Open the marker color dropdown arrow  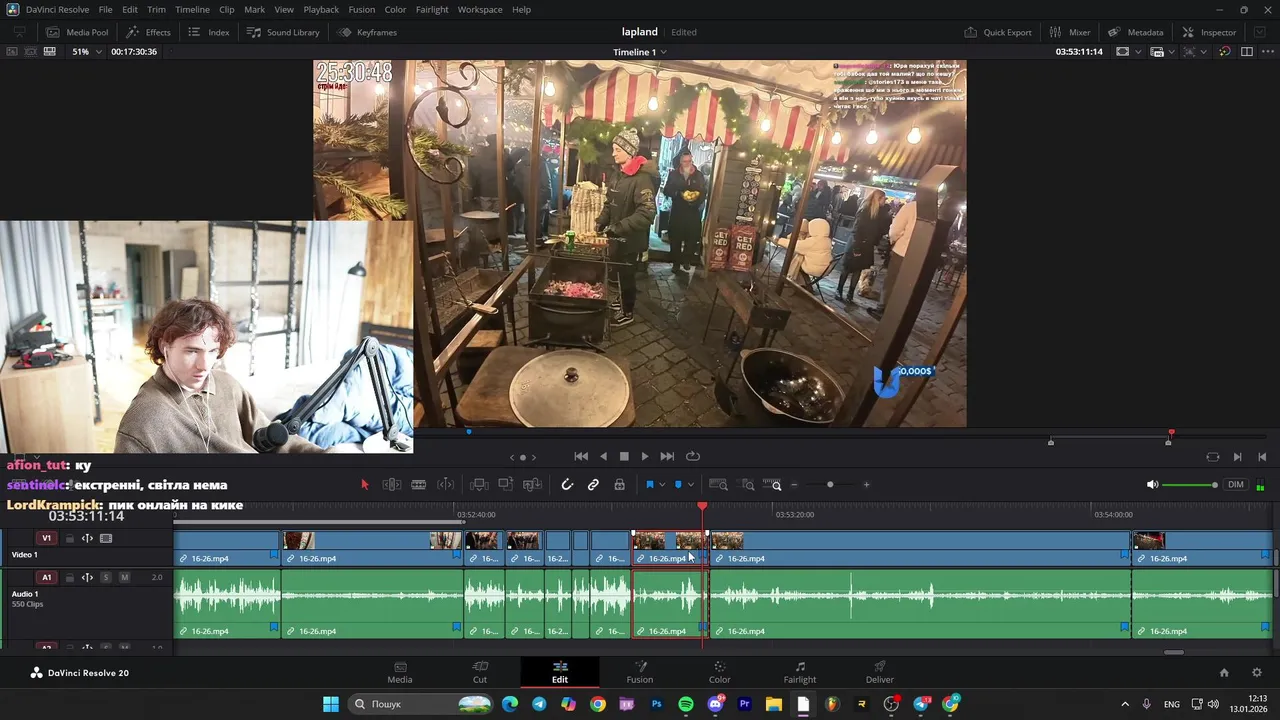[x=690, y=485]
